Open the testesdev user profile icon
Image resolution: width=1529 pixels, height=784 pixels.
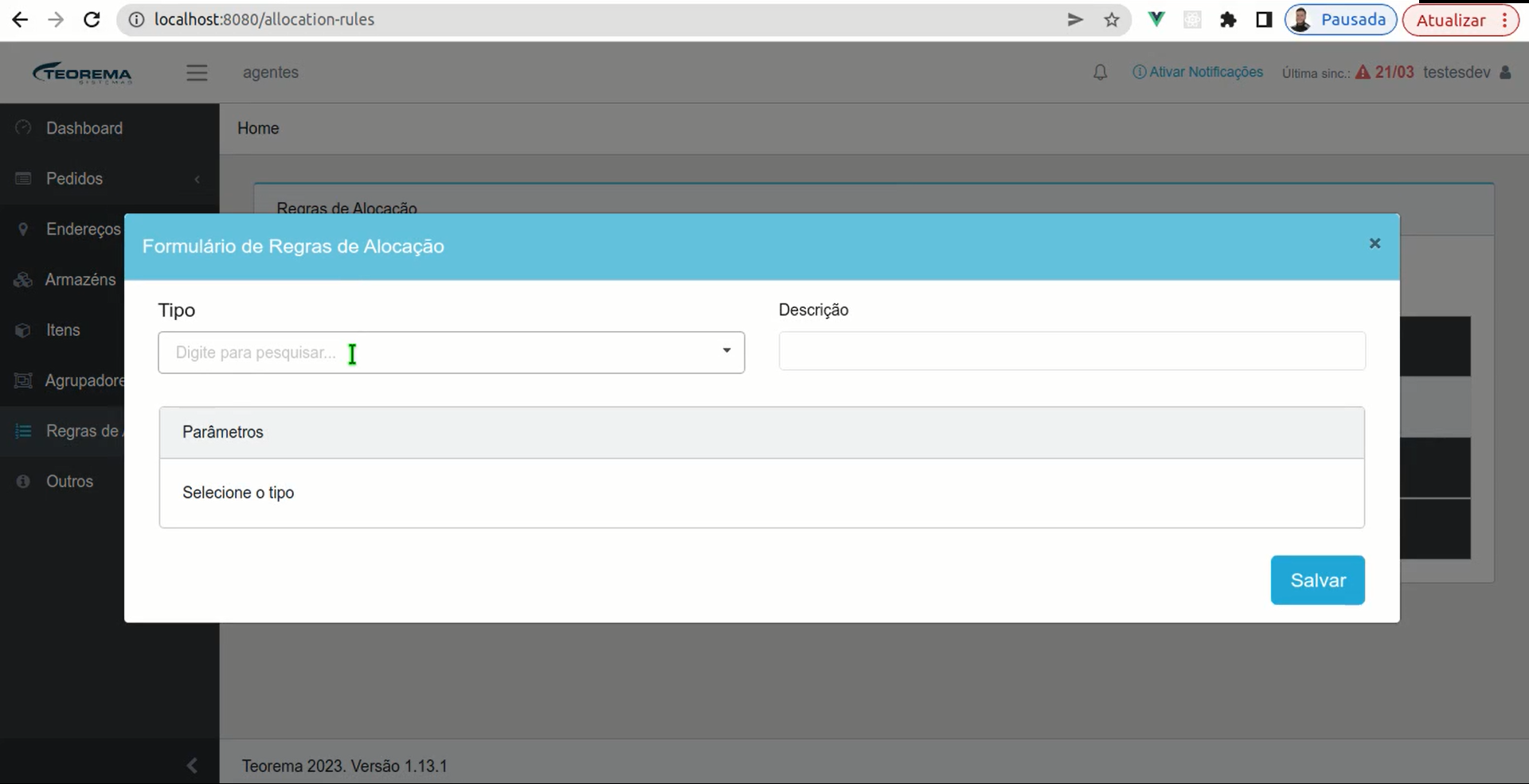point(1505,72)
